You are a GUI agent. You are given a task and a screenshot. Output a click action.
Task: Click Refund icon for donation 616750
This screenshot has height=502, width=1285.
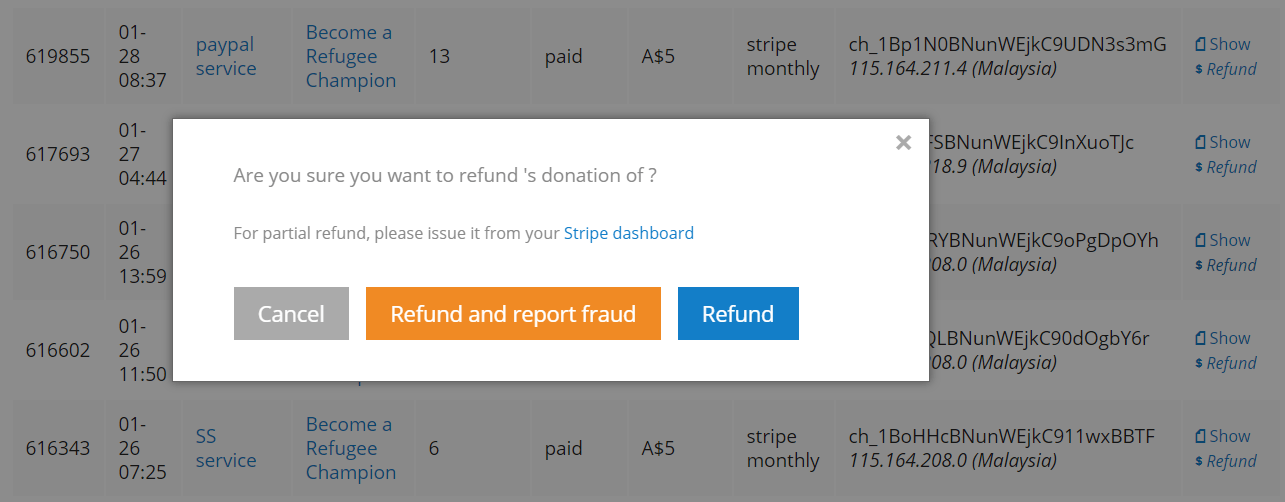click(1225, 265)
